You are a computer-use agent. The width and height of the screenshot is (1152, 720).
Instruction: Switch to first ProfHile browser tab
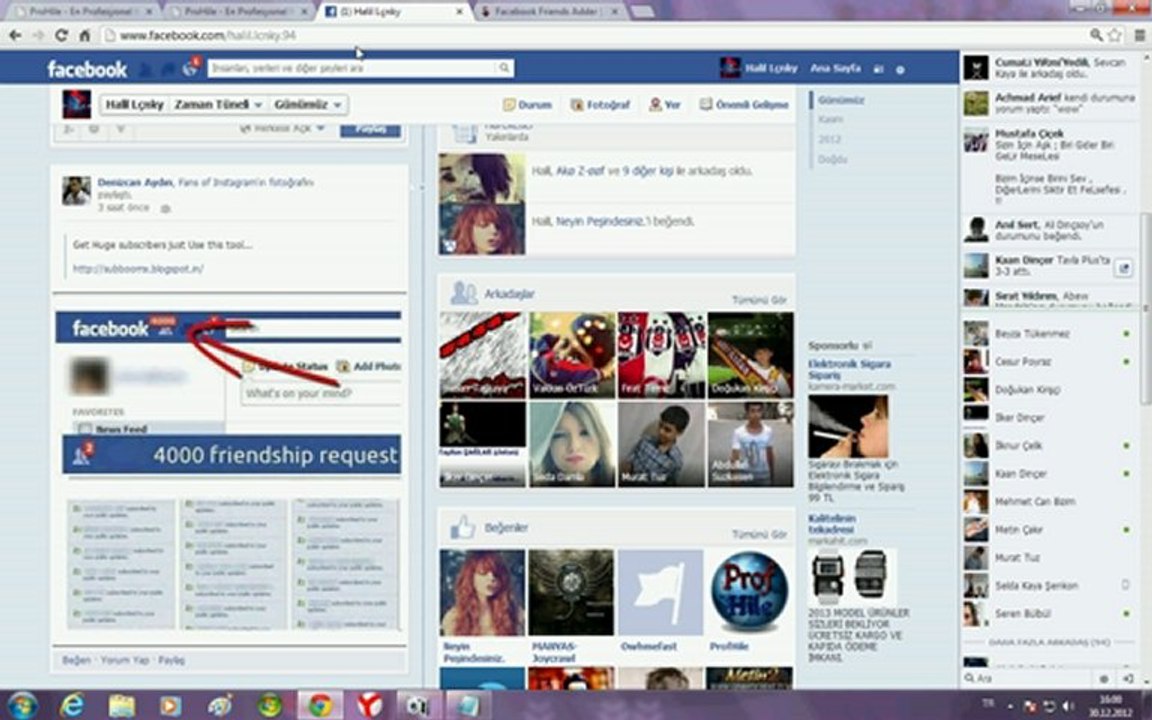[x=84, y=12]
